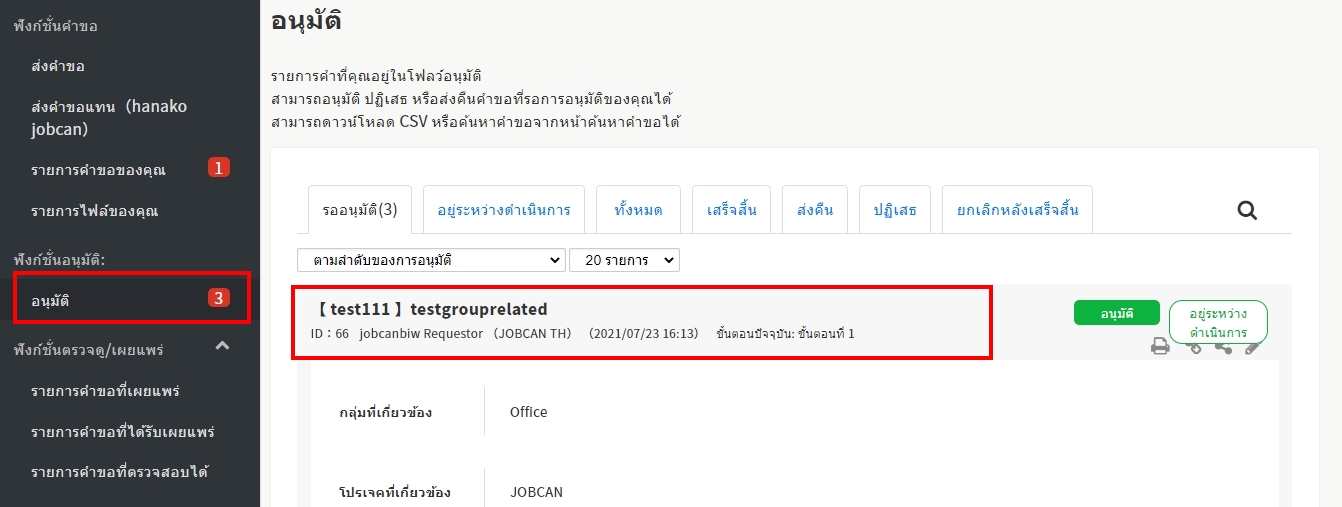Click the link icon beside the printer
This screenshot has height=507, width=1342.
(x=1193, y=347)
